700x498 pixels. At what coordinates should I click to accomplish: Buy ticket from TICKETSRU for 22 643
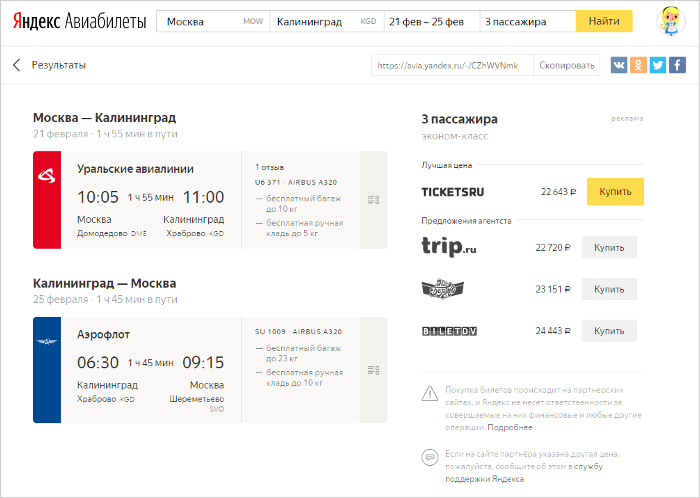pos(615,192)
